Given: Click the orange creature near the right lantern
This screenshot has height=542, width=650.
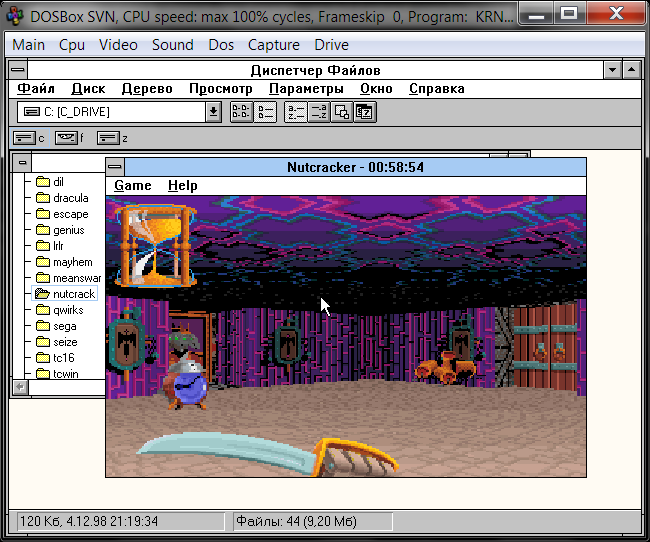Looking at the screenshot, I should pos(446,367).
